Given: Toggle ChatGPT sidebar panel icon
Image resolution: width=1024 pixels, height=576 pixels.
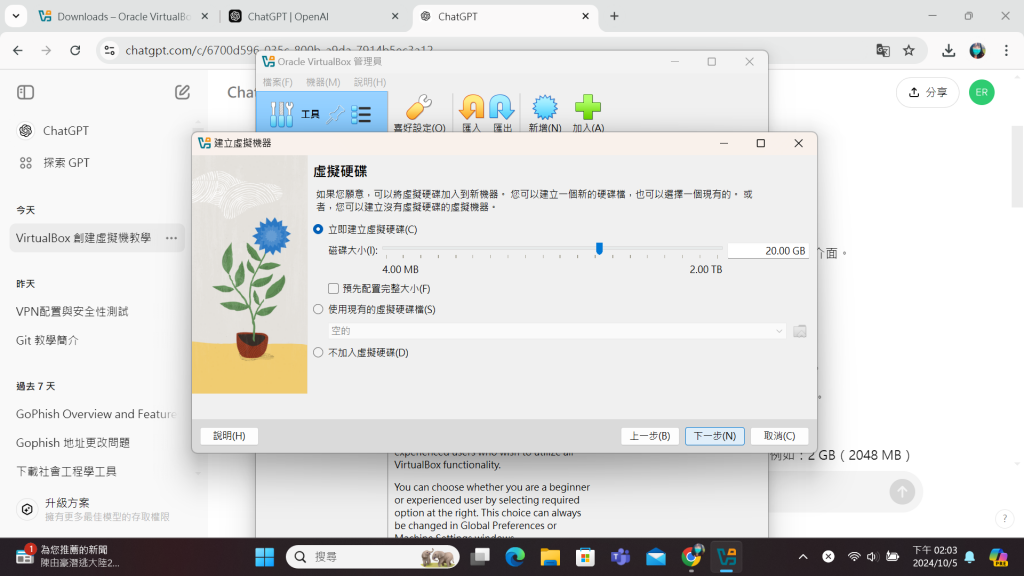Looking at the screenshot, I should [25, 92].
